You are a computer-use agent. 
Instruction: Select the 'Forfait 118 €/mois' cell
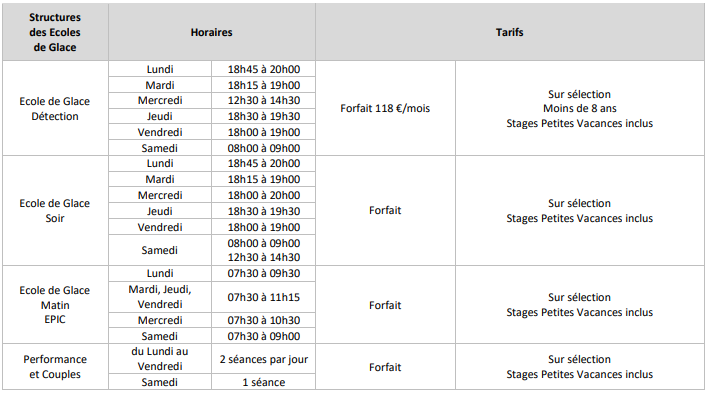click(x=385, y=108)
